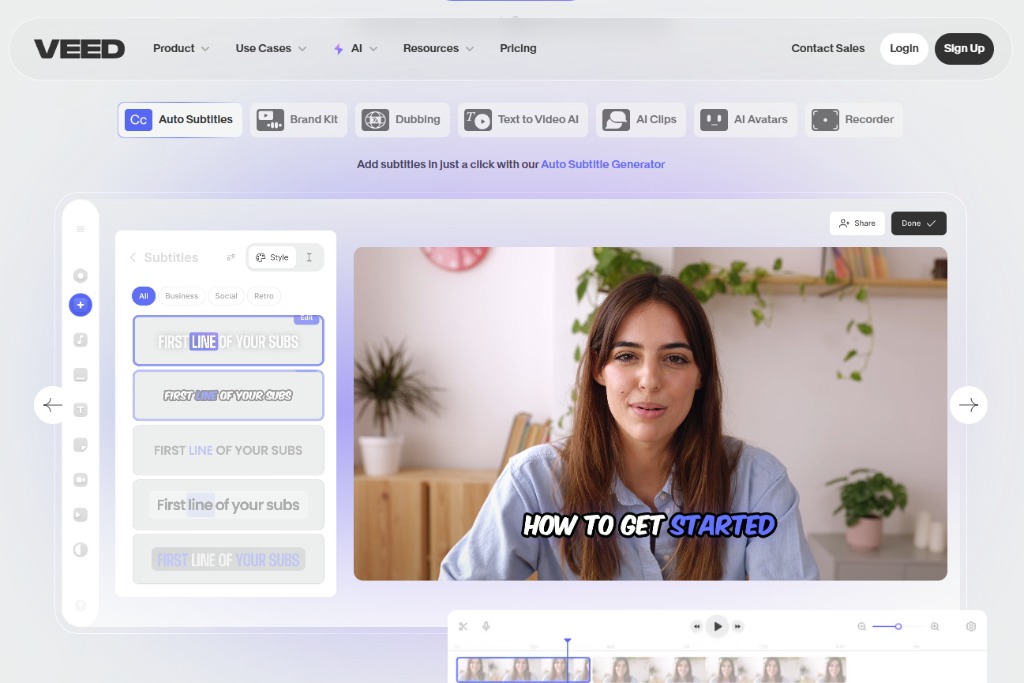Click the first video thumbnail in the timeline
The height and width of the screenshot is (683, 1024).
point(522,668)
